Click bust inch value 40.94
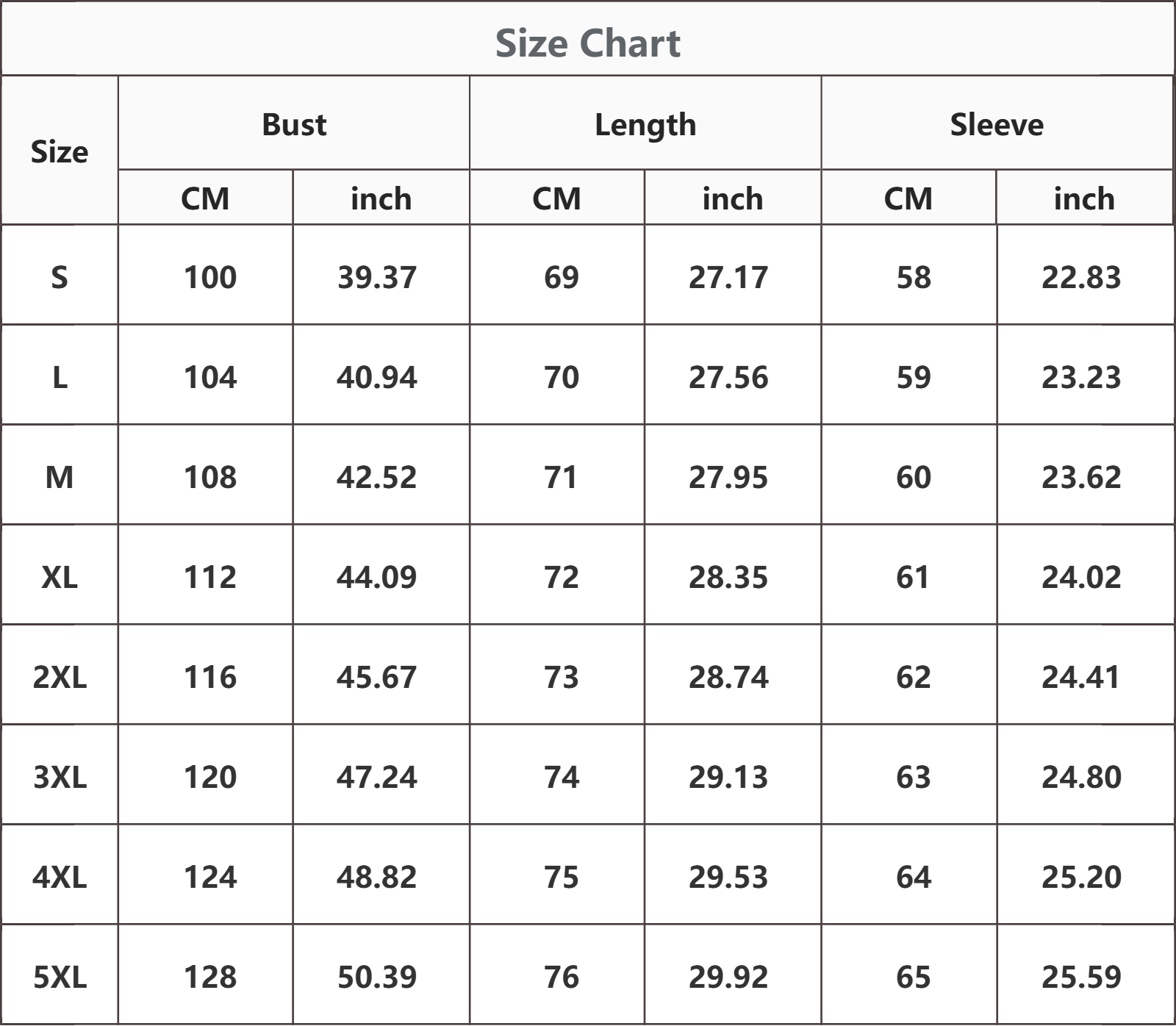 tap(377, 377)
